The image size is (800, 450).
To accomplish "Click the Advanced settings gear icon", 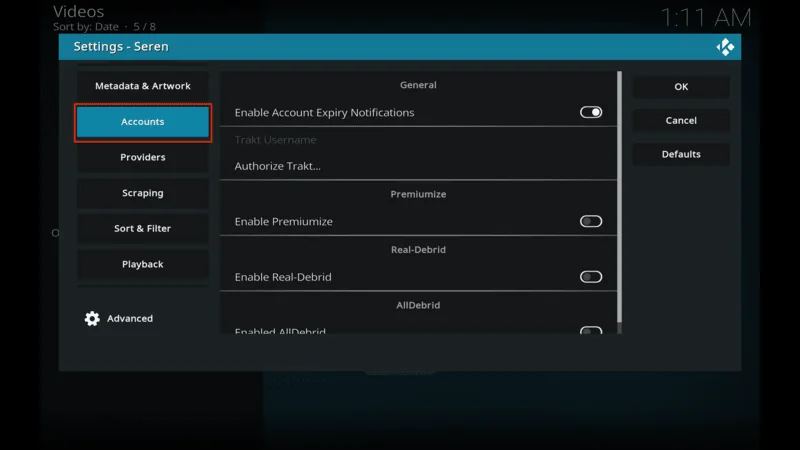I will [92, 318].
